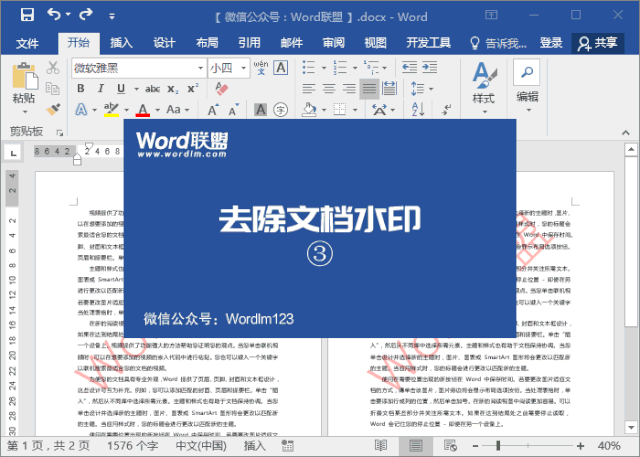640x457 pixels.
Task: Click the enclosed character 字 icon
Action: click(280, 109)
